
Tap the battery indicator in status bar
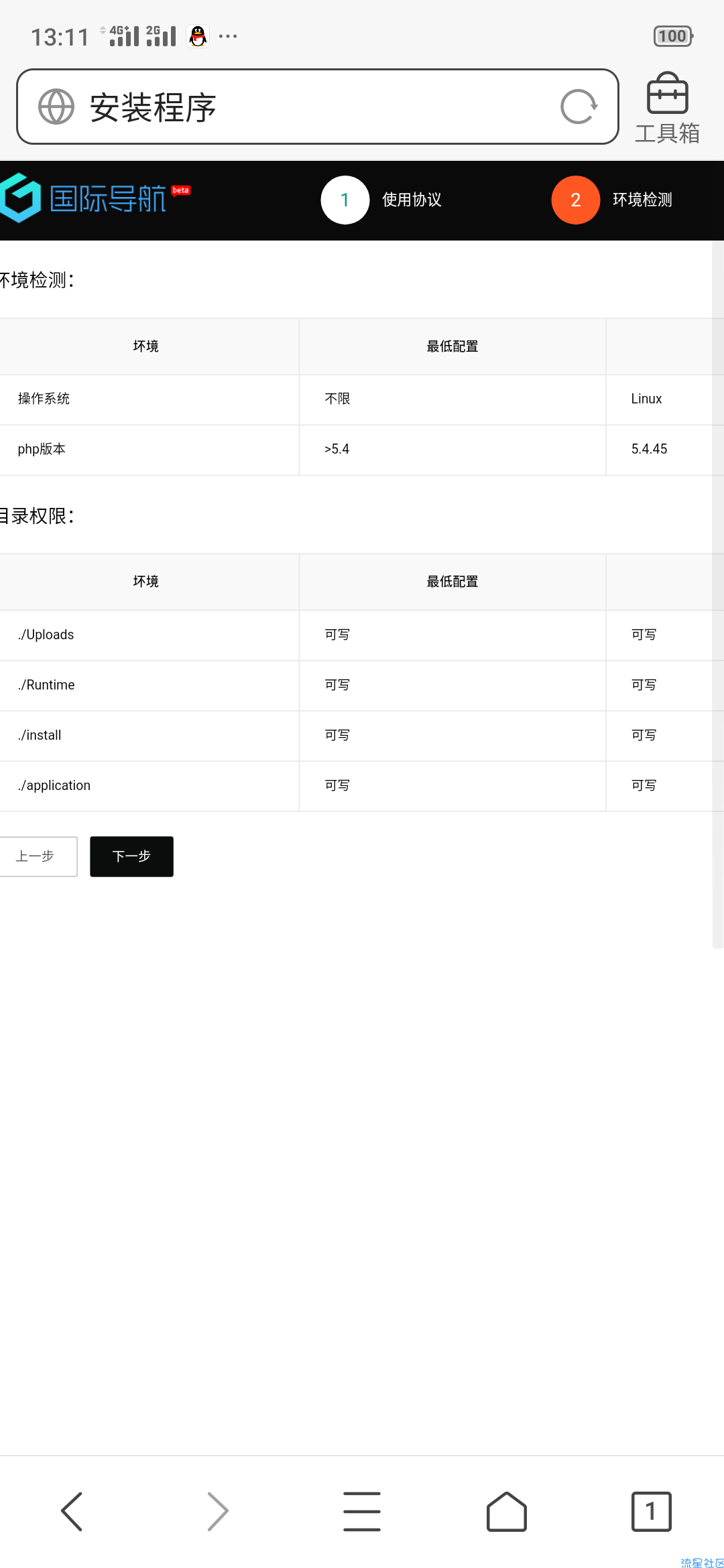coord(673,36)
